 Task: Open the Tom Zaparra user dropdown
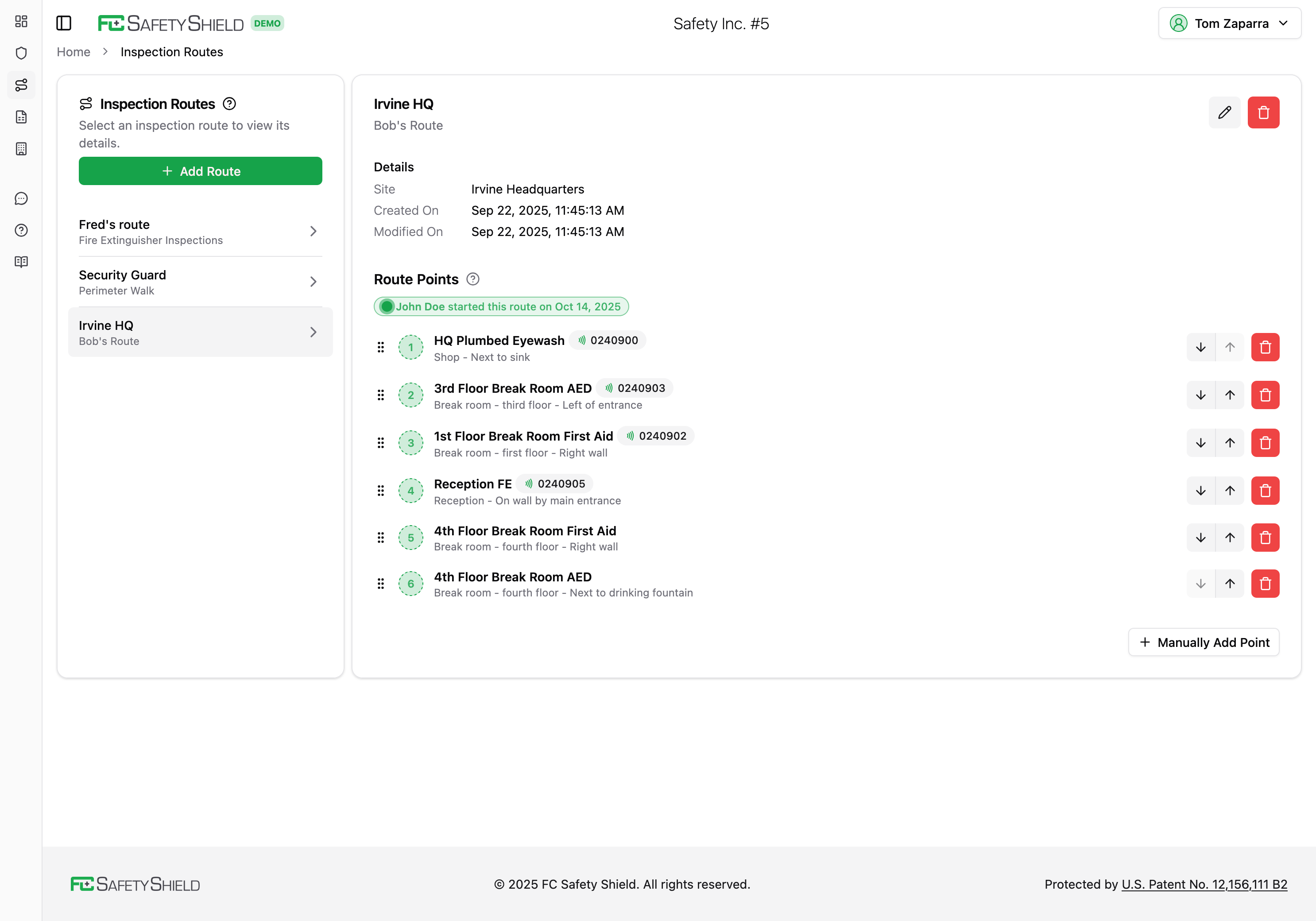pos(1229,23)
